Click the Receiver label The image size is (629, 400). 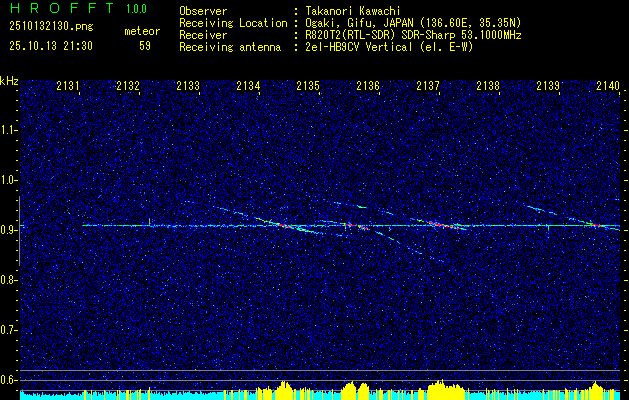pos(203,35)
